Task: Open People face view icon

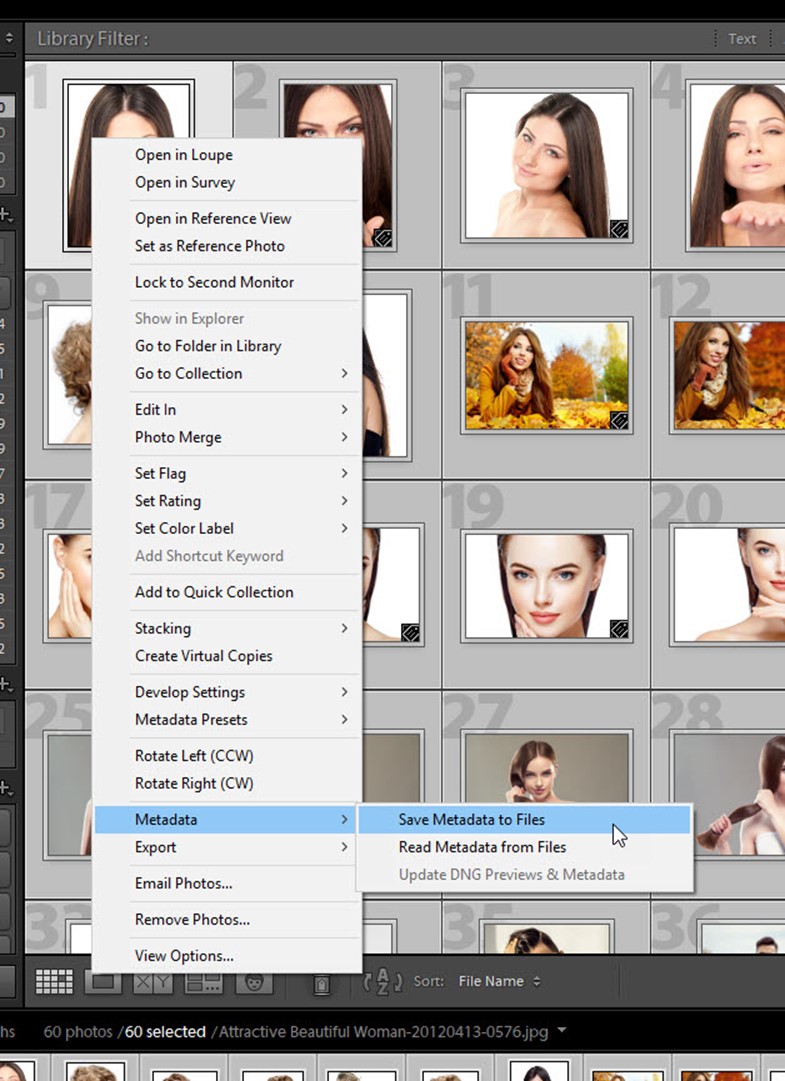Action: 254,982
